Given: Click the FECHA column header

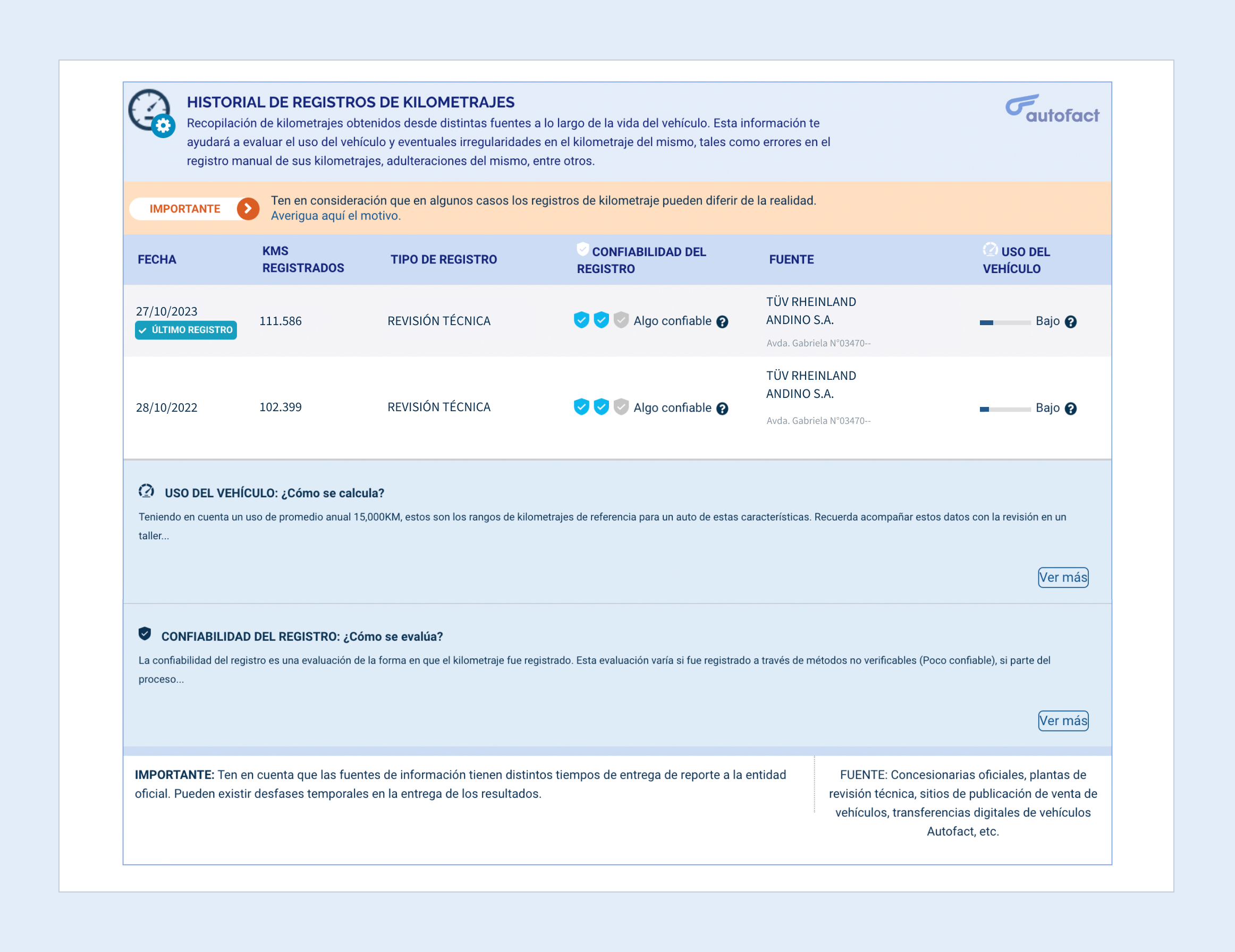Looking at the screenshot, I should [x=157, y=259].
